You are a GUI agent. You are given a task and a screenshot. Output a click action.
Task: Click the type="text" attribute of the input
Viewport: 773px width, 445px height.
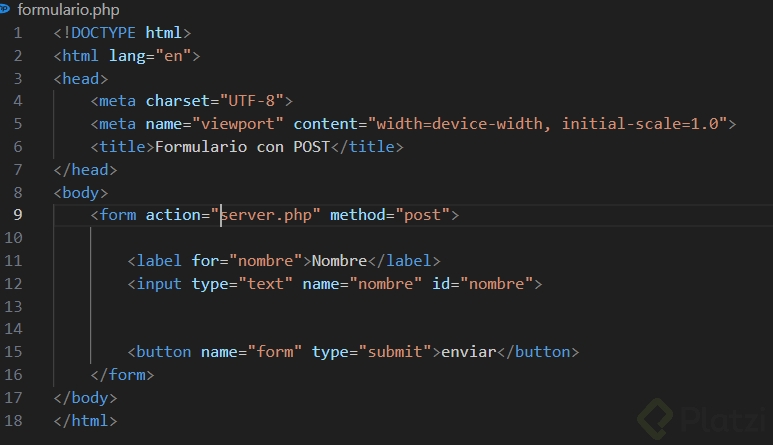[242, 284]
